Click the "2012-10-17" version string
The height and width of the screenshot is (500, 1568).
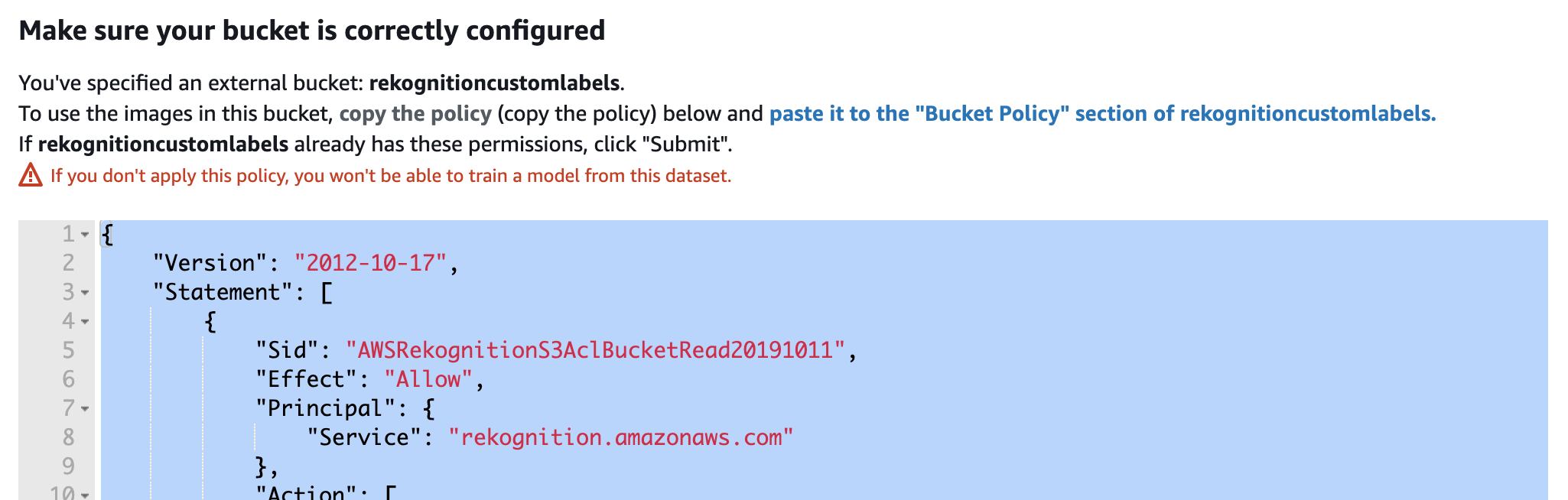point(370,263)
